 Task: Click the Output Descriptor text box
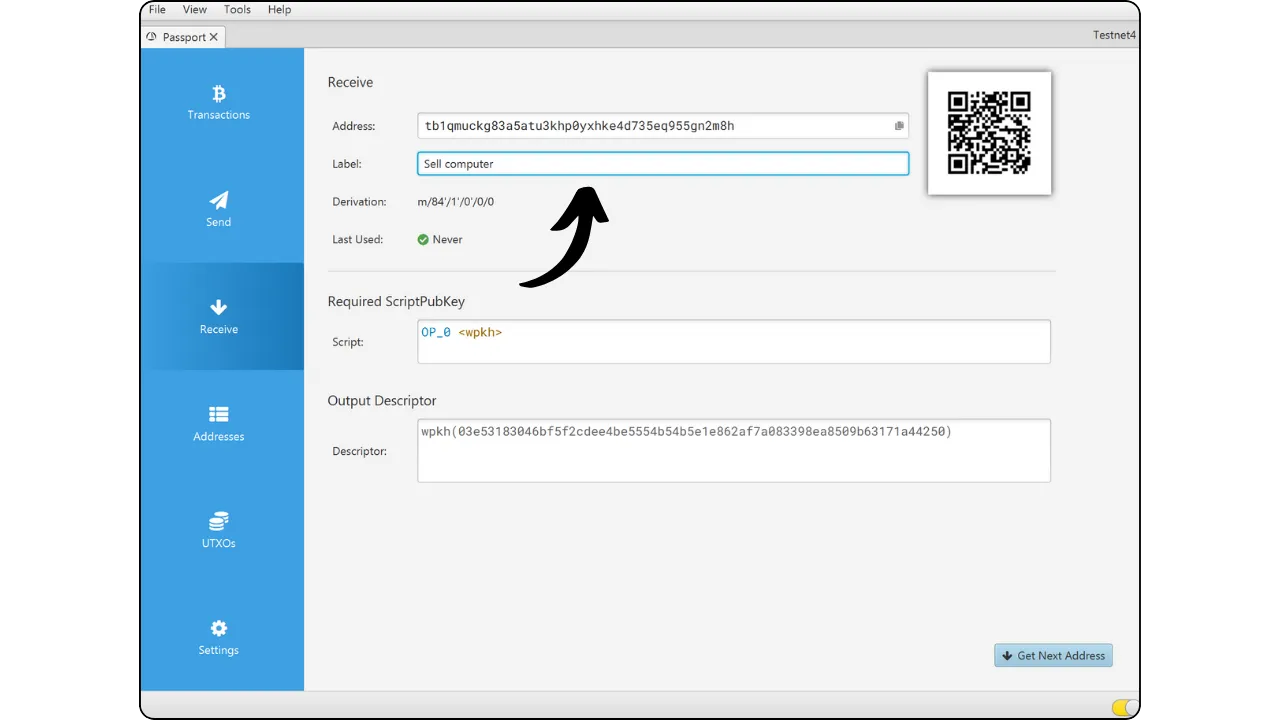pyautogui.click(x=733, y=450)
